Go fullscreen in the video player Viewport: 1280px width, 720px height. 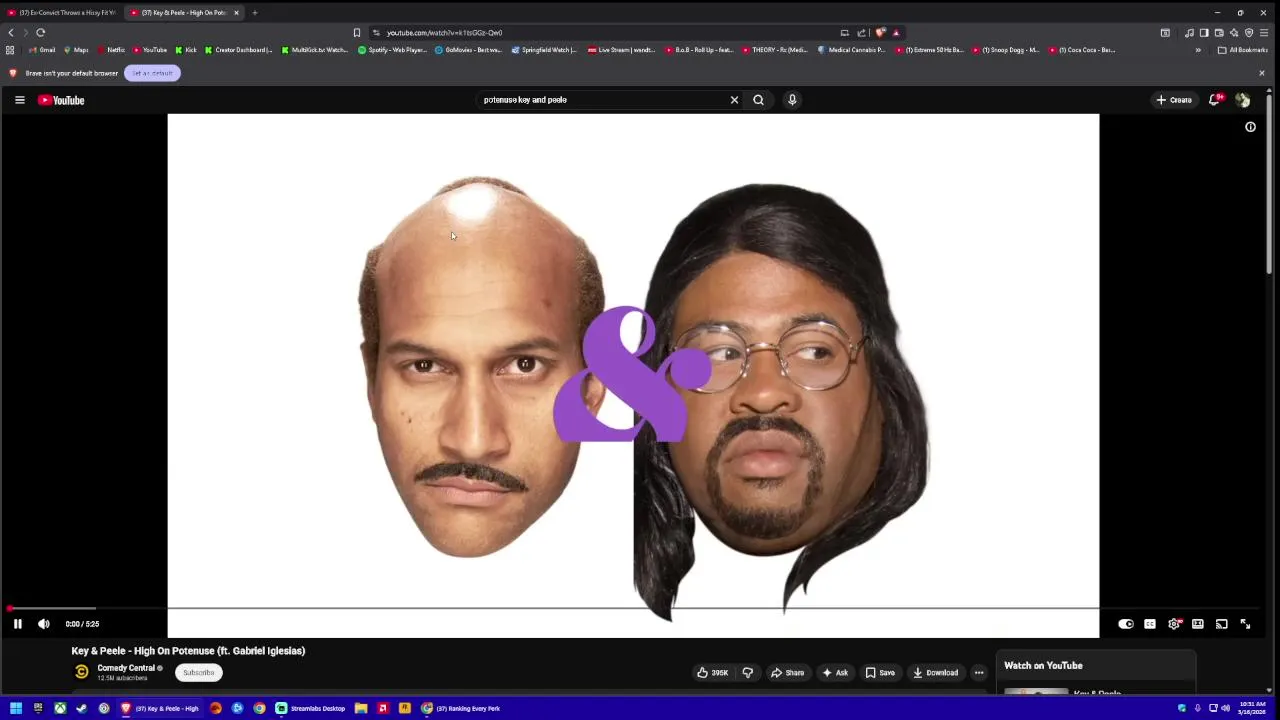[1246, 624]
